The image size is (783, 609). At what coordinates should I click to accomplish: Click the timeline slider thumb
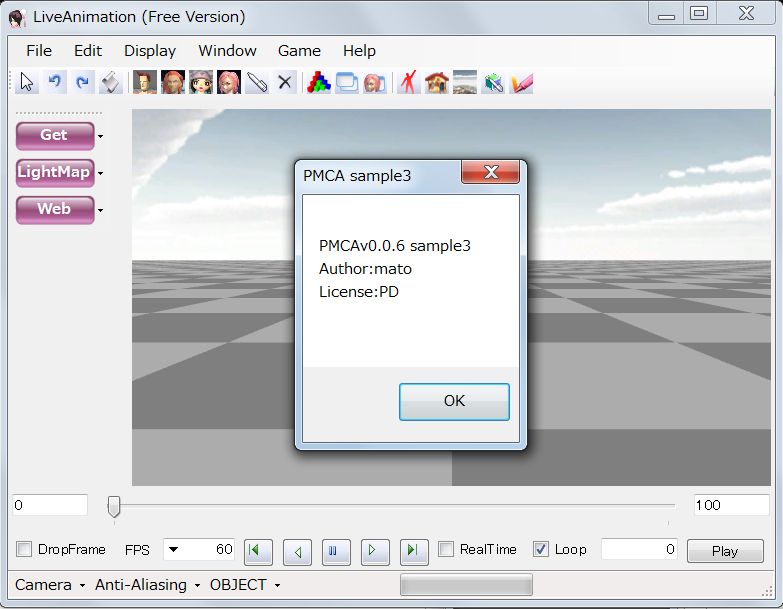(x=114, y=506)
